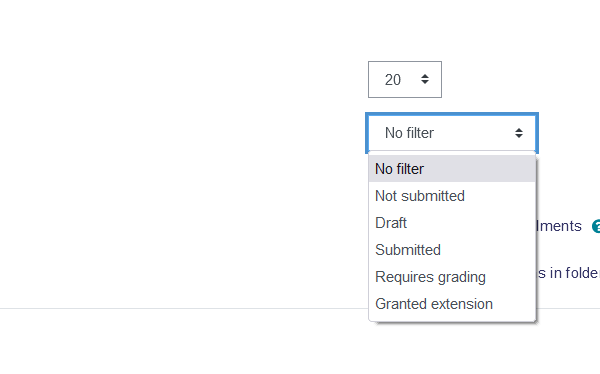This screenshot has height=374, width=600.
Task: Click the number 20 in the page-size box
Action: (x=393, y=80)
